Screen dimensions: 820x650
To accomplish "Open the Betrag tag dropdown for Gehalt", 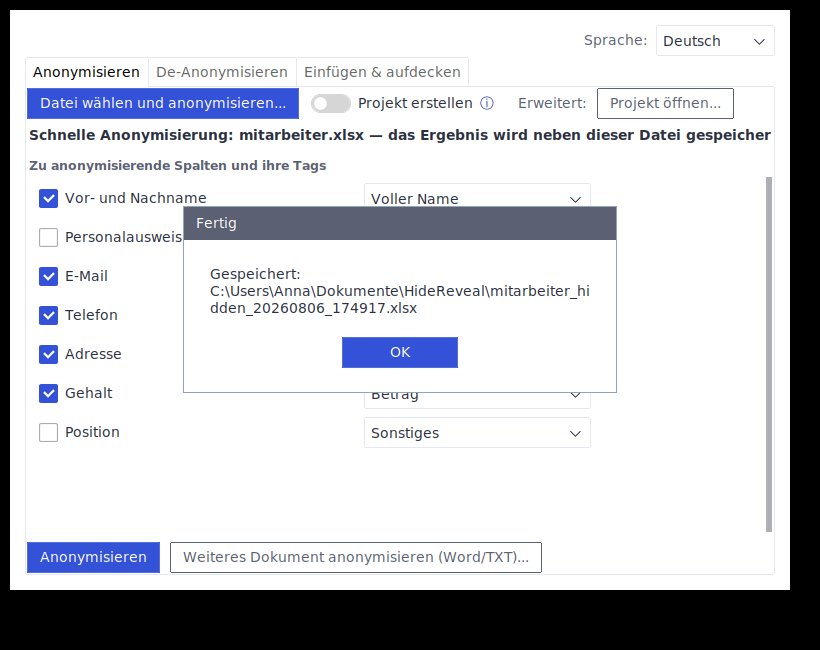I will tap(477, 400).
